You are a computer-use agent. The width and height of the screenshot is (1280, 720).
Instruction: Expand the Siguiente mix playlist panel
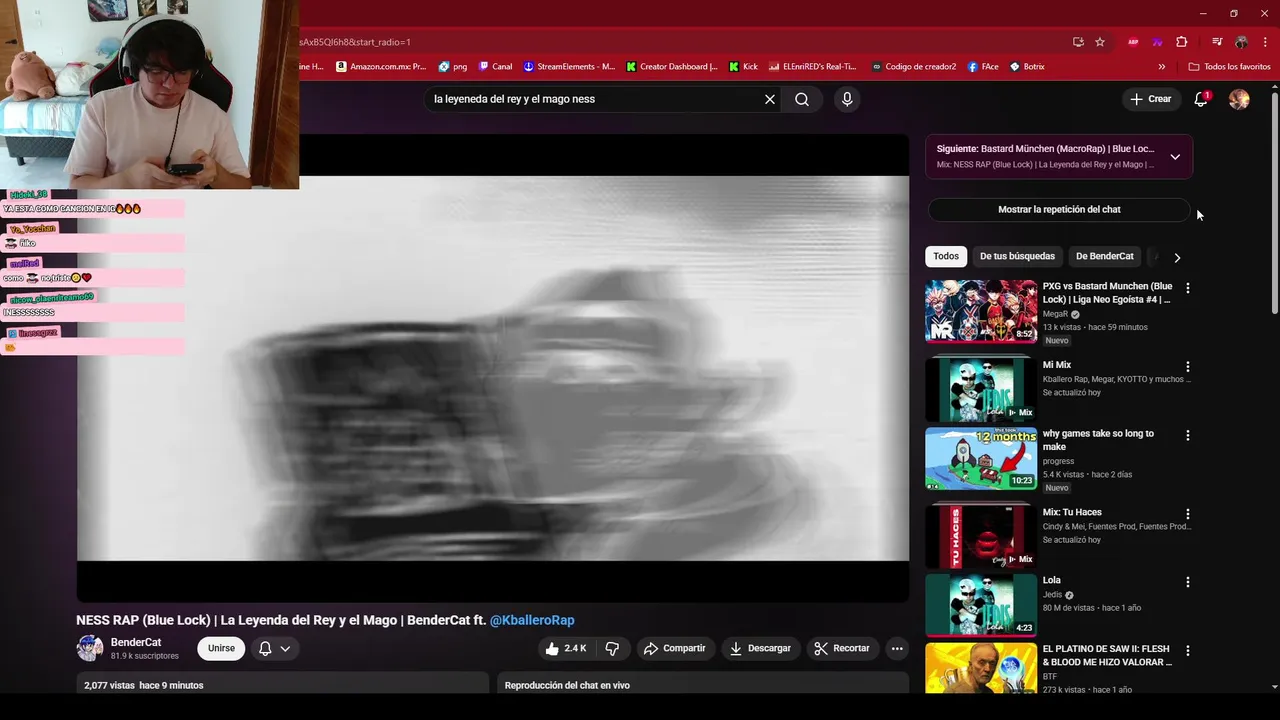point(1175,157)
